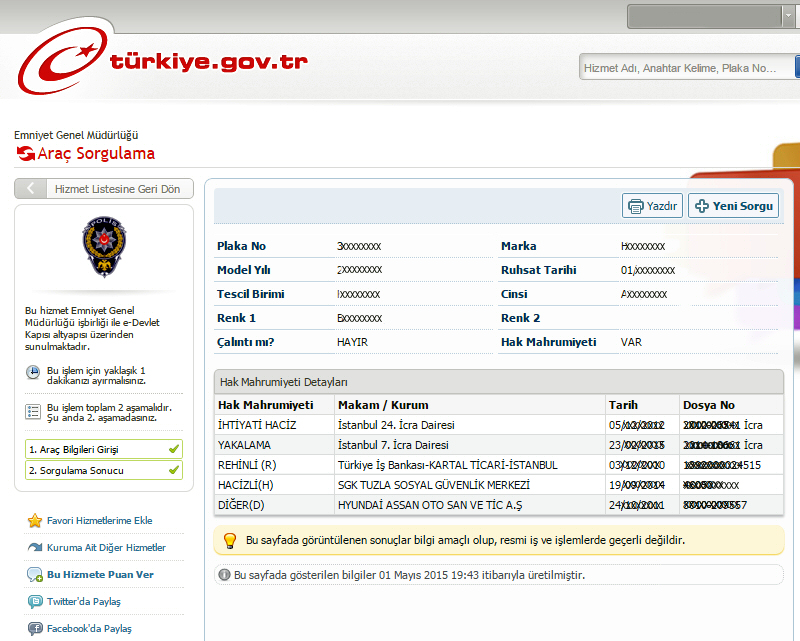Click the clock icon beside the duration note
Image resolution: width=800 pixels, height=641 pixels.
[x=33, y=372]
